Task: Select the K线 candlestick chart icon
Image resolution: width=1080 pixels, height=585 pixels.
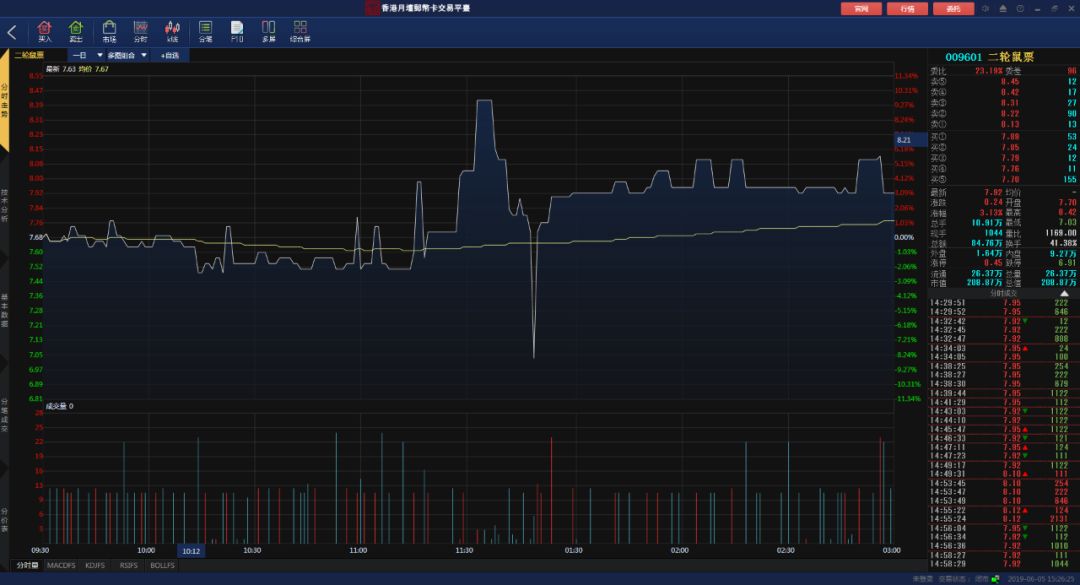Action: click(x=172, y=32)
